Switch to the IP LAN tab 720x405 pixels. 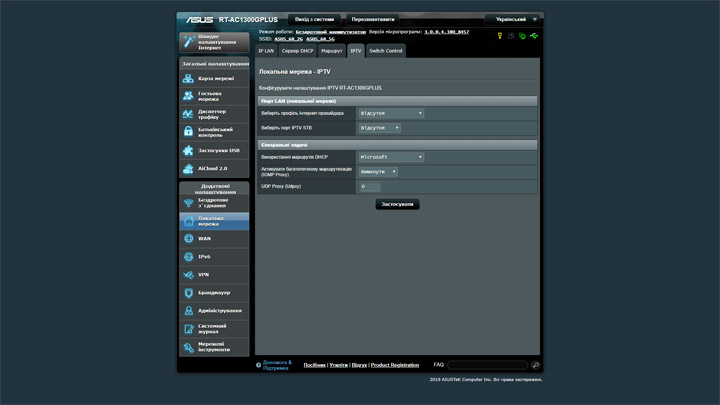(x=266, y=51)
